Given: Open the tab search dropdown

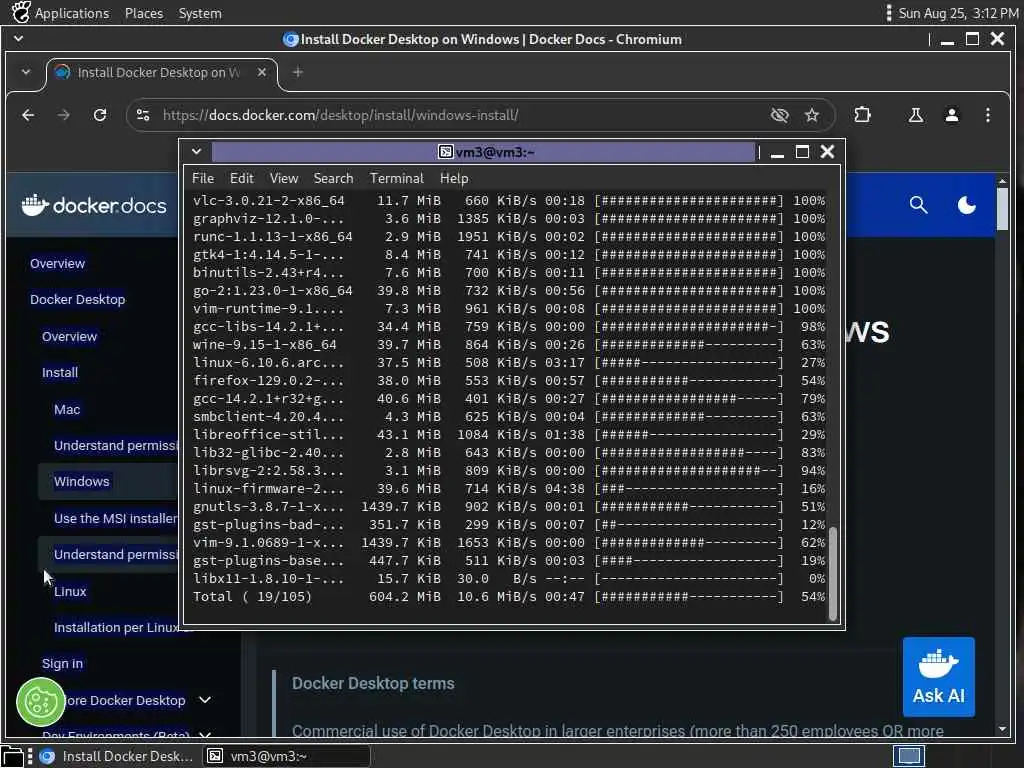Looking at the screenshot, I should [x=25, y=72].
